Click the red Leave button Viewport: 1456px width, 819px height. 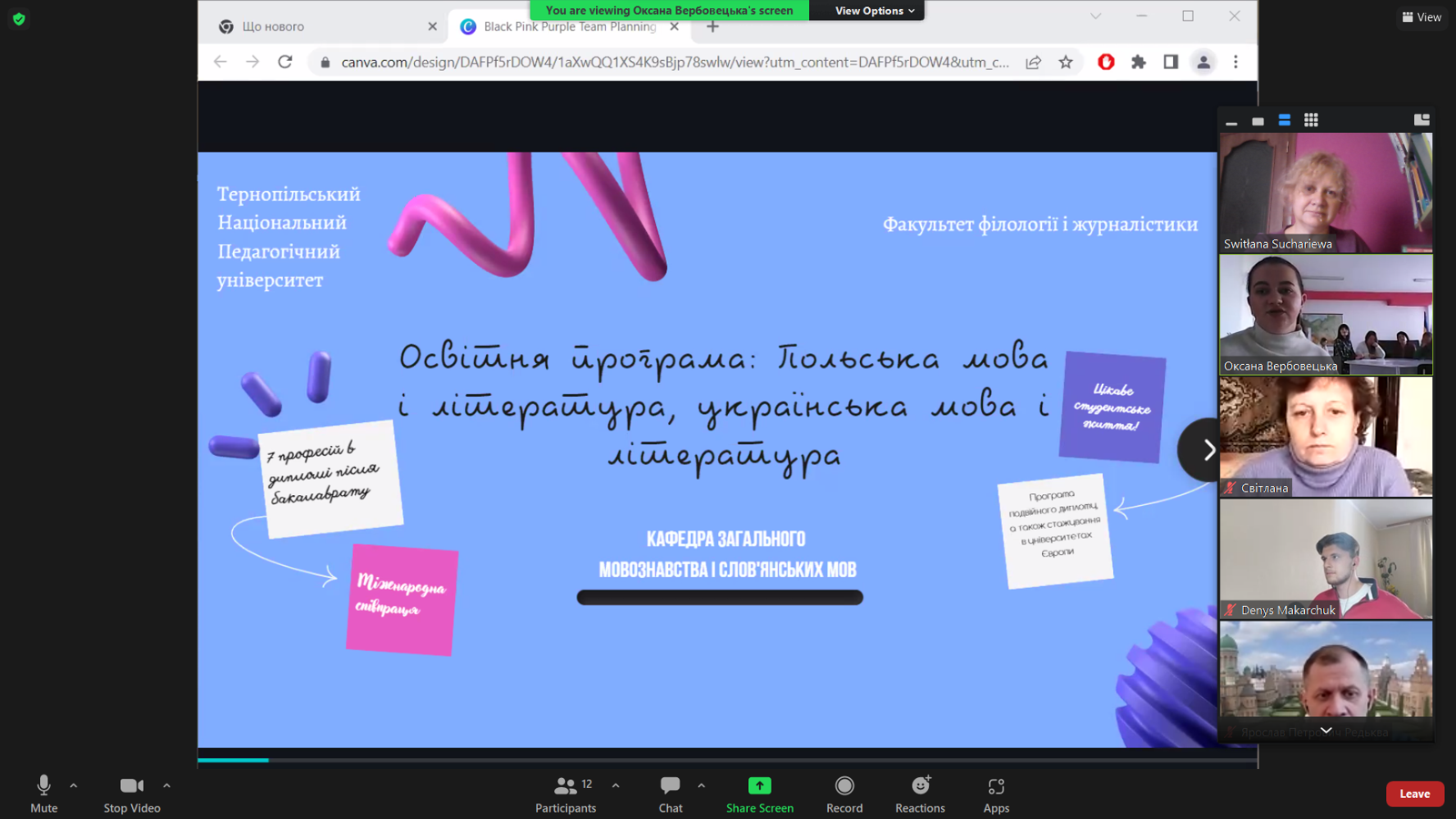1413,793
